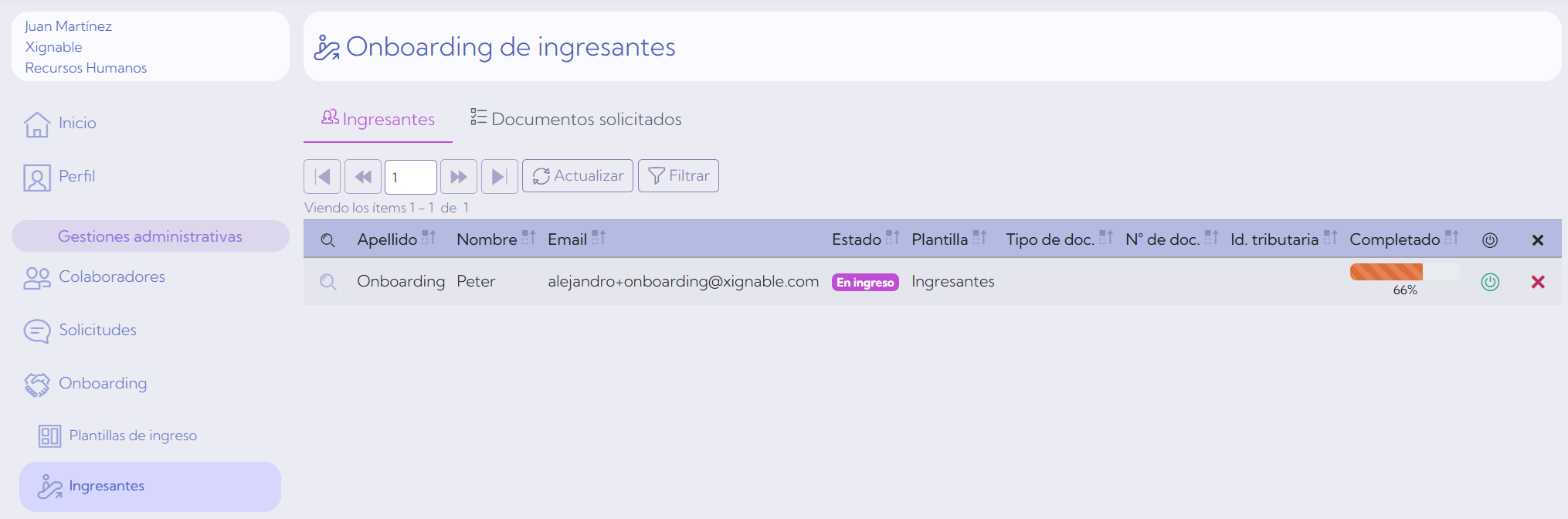Sort table by Estado column
This screenshot has width=1568, height=519.
coord(893,238)
